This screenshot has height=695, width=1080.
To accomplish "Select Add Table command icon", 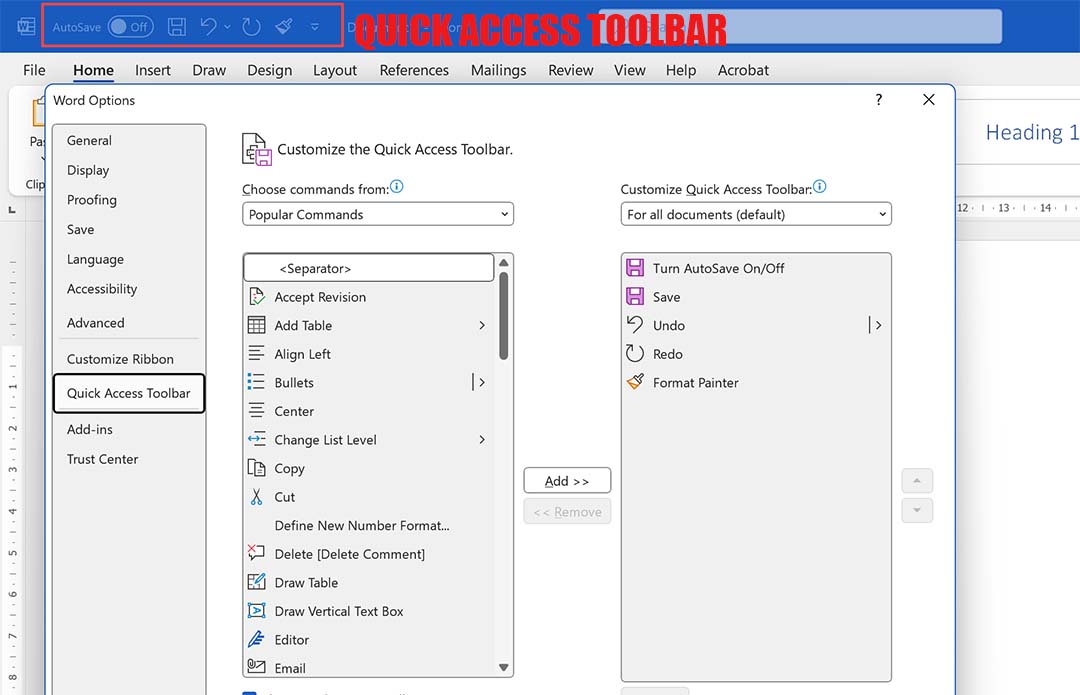I will click(x=256, y=325).
